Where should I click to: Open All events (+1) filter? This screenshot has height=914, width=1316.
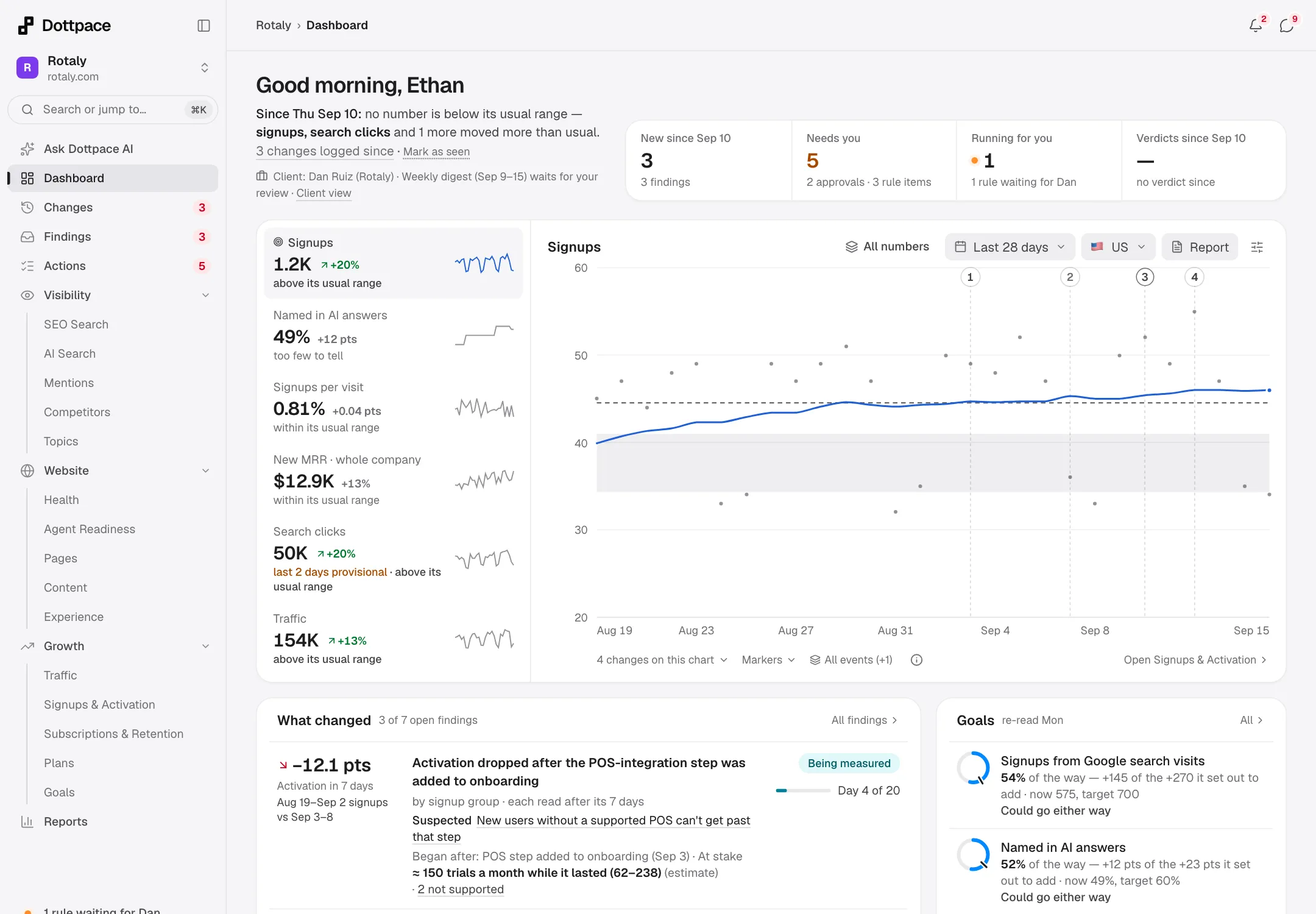[851, 661]
